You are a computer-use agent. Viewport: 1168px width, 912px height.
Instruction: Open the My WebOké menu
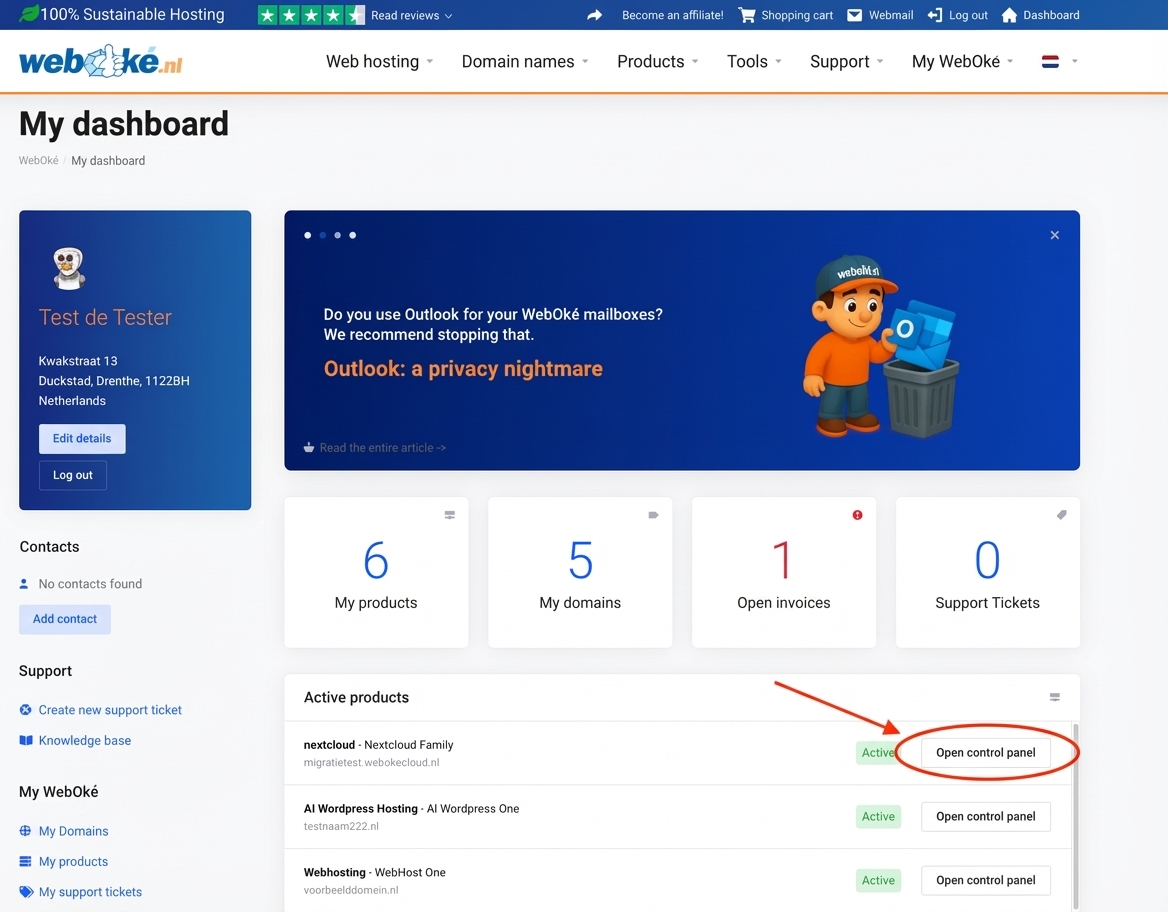coord(962,62)
